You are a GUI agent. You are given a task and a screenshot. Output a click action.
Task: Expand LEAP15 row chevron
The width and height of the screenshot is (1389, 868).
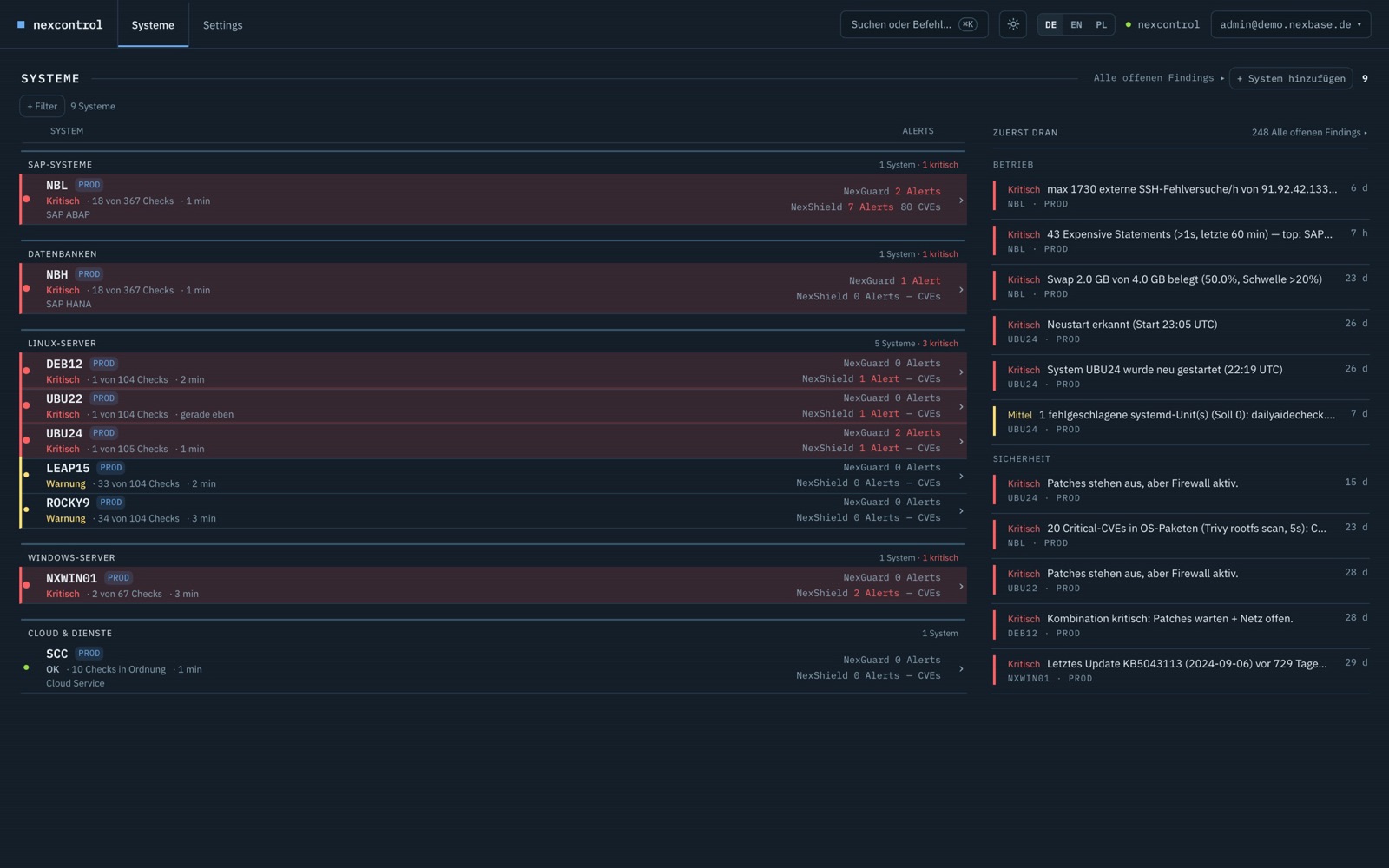[960, 476]
